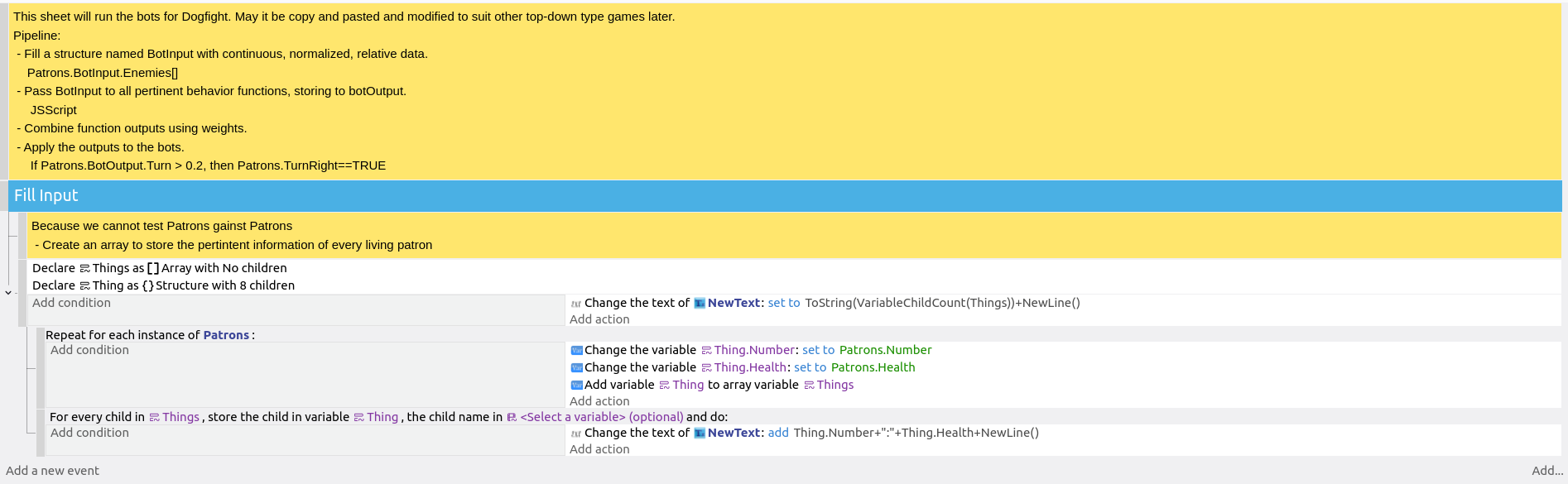Click the 'Declare Thing as Structure with 8 children' line
Viewport: 1568px width, 484px height.
pos(163,286)
